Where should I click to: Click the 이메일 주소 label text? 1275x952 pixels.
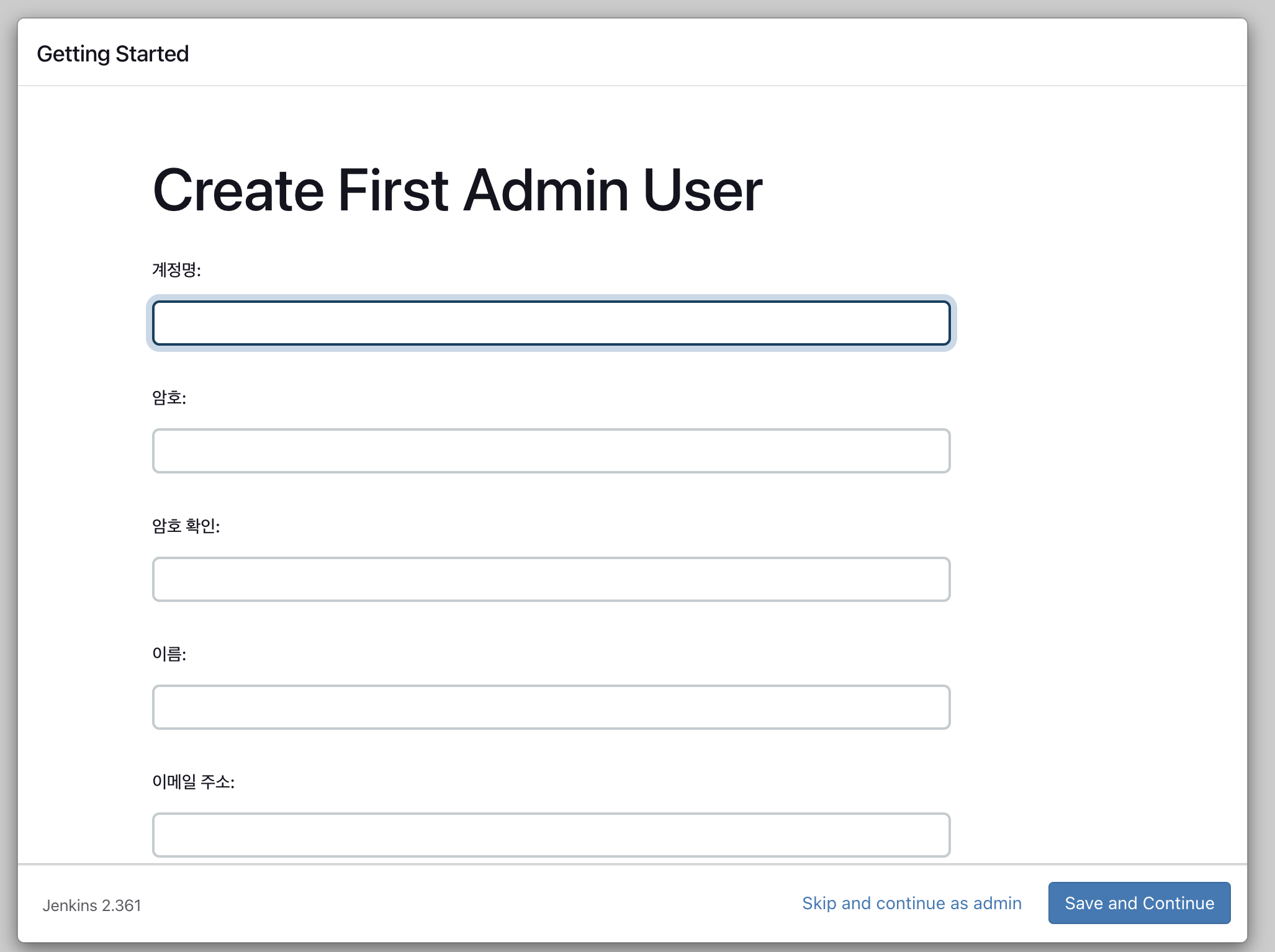[x=193, y=782]
